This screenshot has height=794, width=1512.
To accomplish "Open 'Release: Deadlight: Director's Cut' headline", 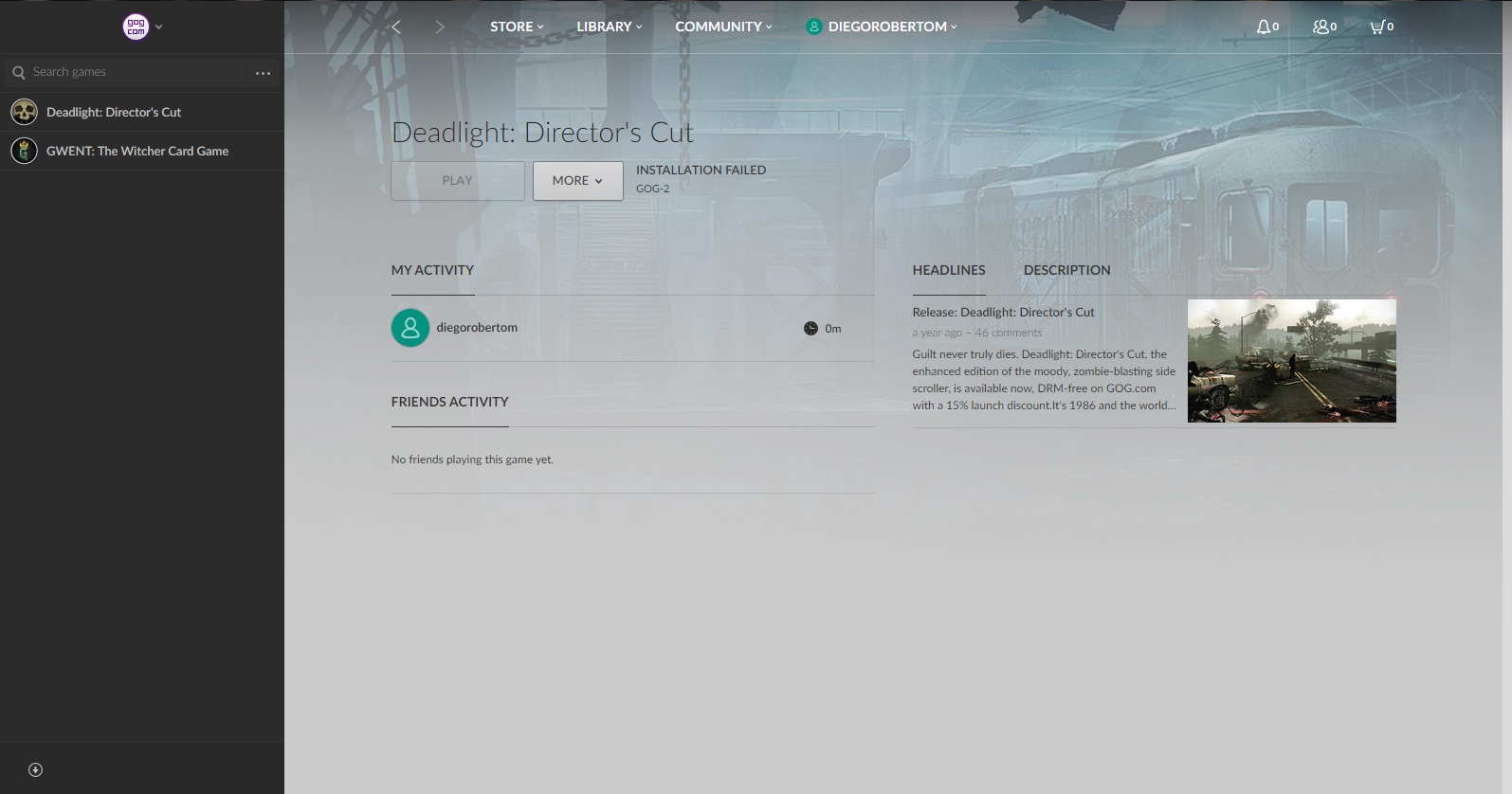I will (x=1003, y=312).
